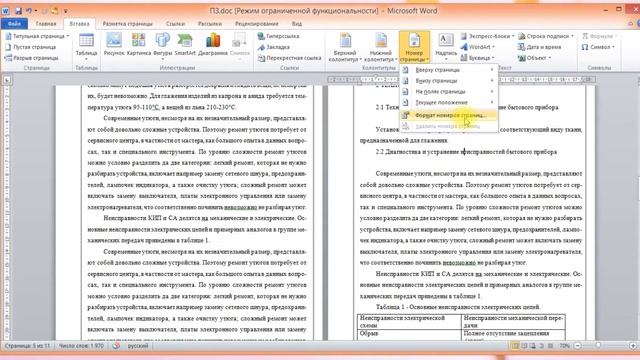Choose Текущее положение menu item
Screen dimensions: 640x360
[x=449, y=102]
